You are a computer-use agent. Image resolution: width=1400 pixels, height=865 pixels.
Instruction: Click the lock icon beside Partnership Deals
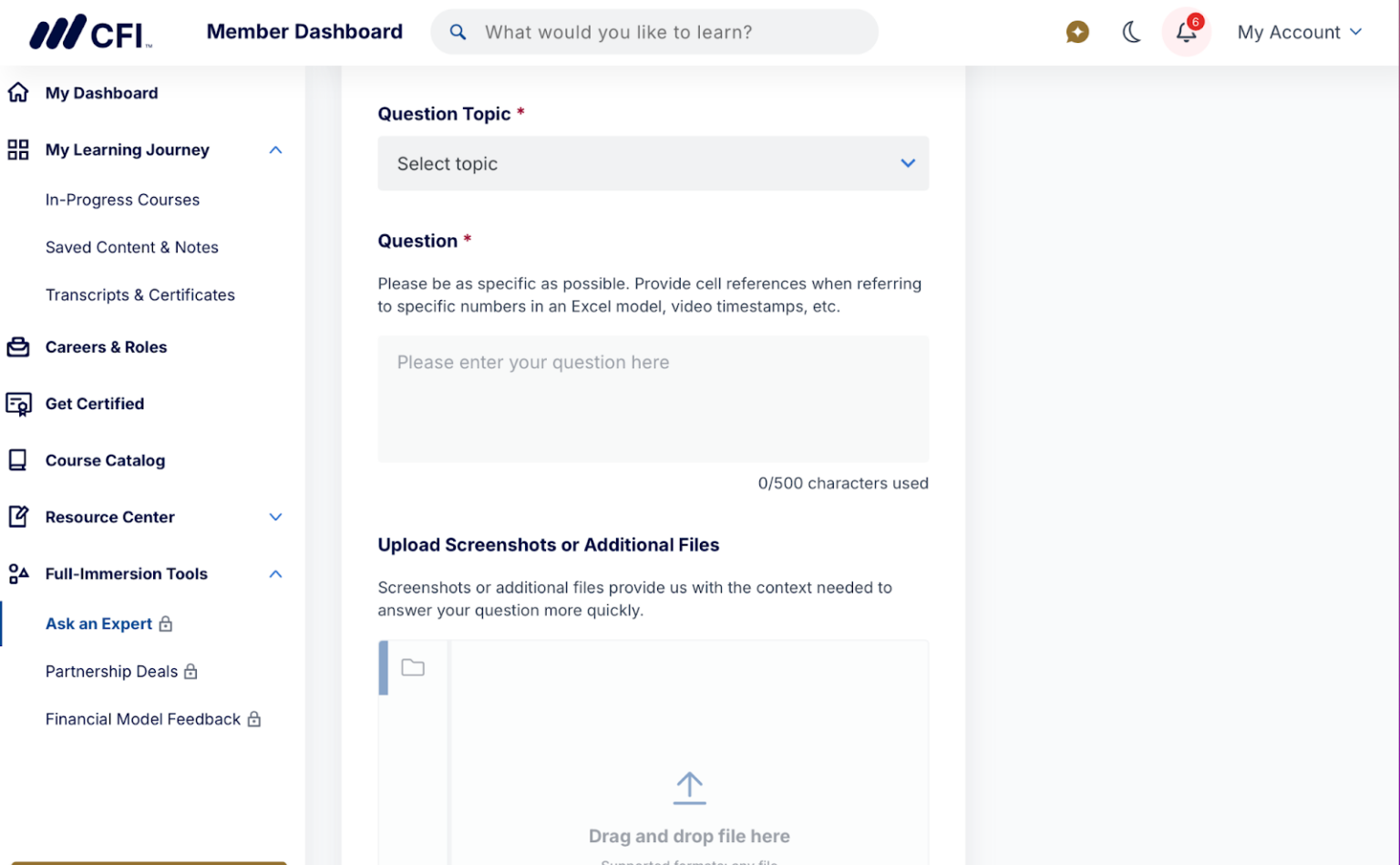190,672
